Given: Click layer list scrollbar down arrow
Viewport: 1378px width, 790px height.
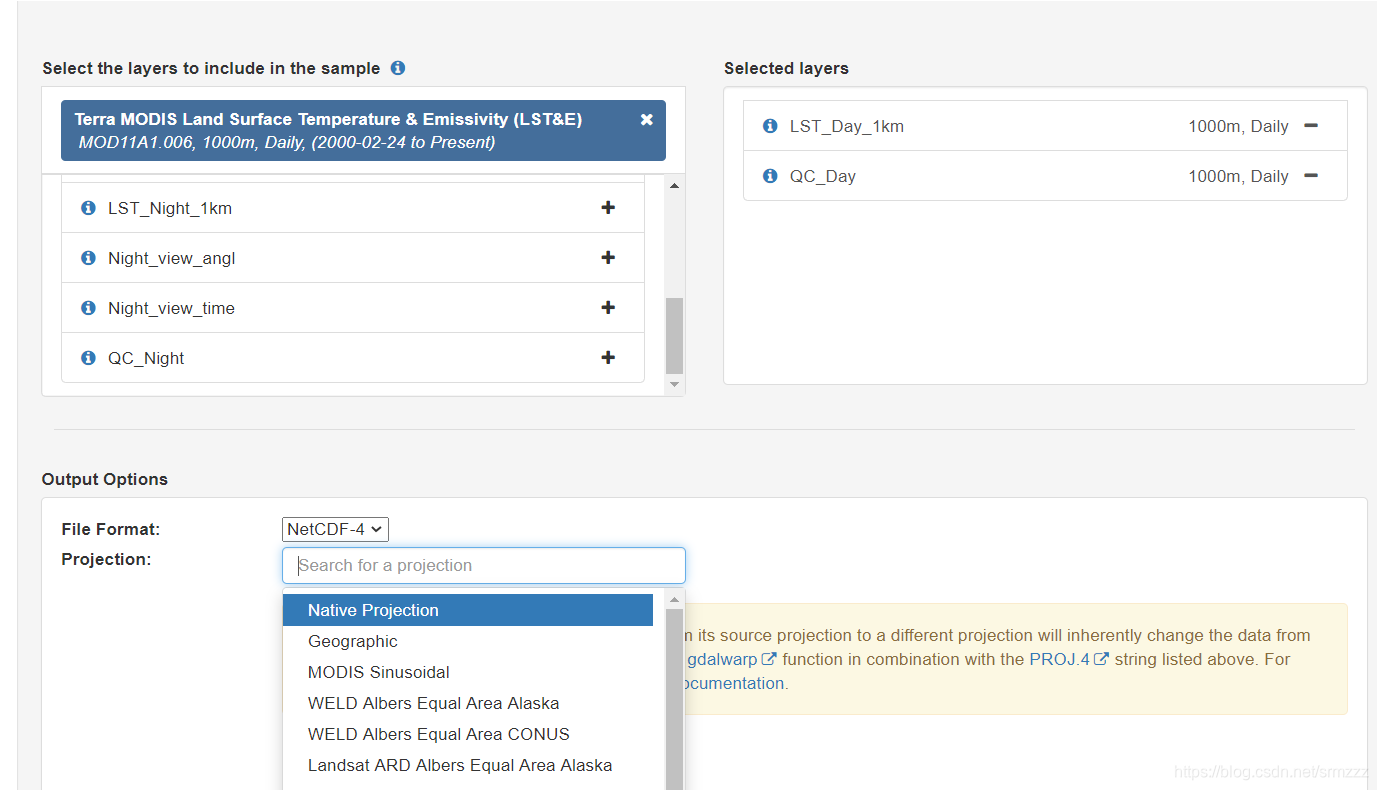Looking at the screenshot, I should click(674, 384).
